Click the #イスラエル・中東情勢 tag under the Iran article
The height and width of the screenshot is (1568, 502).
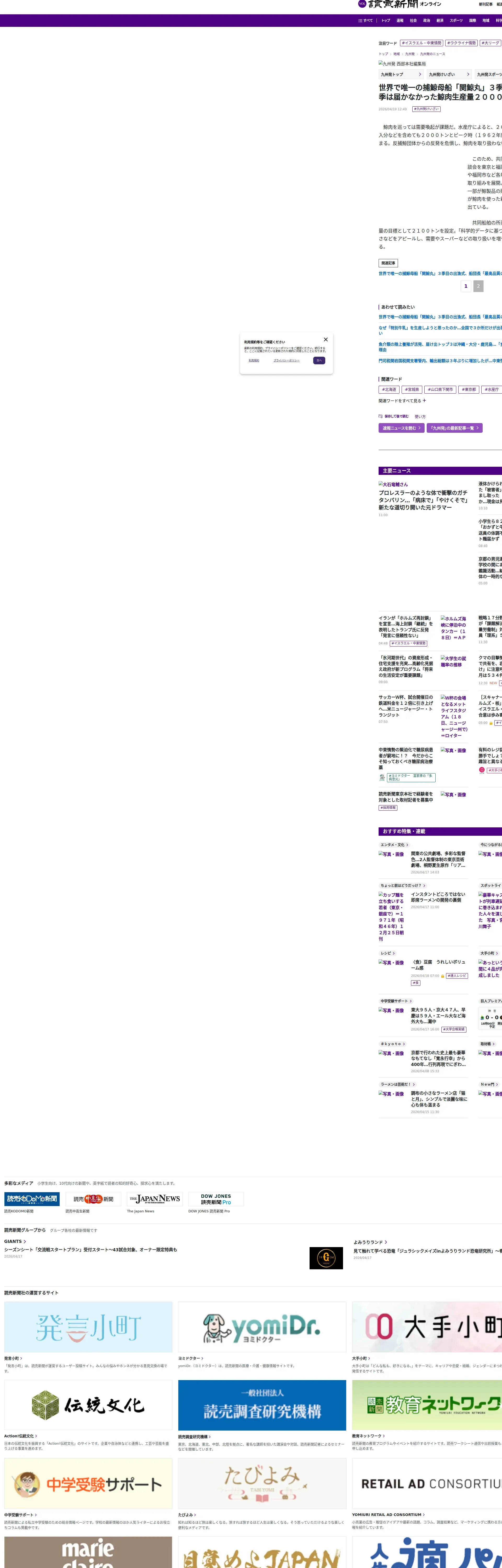(x=408, y=643)
